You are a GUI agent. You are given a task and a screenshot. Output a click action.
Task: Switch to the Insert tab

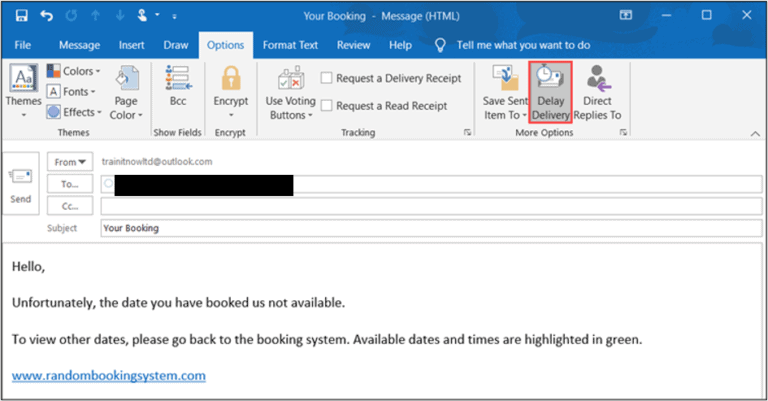coord(131,45)
